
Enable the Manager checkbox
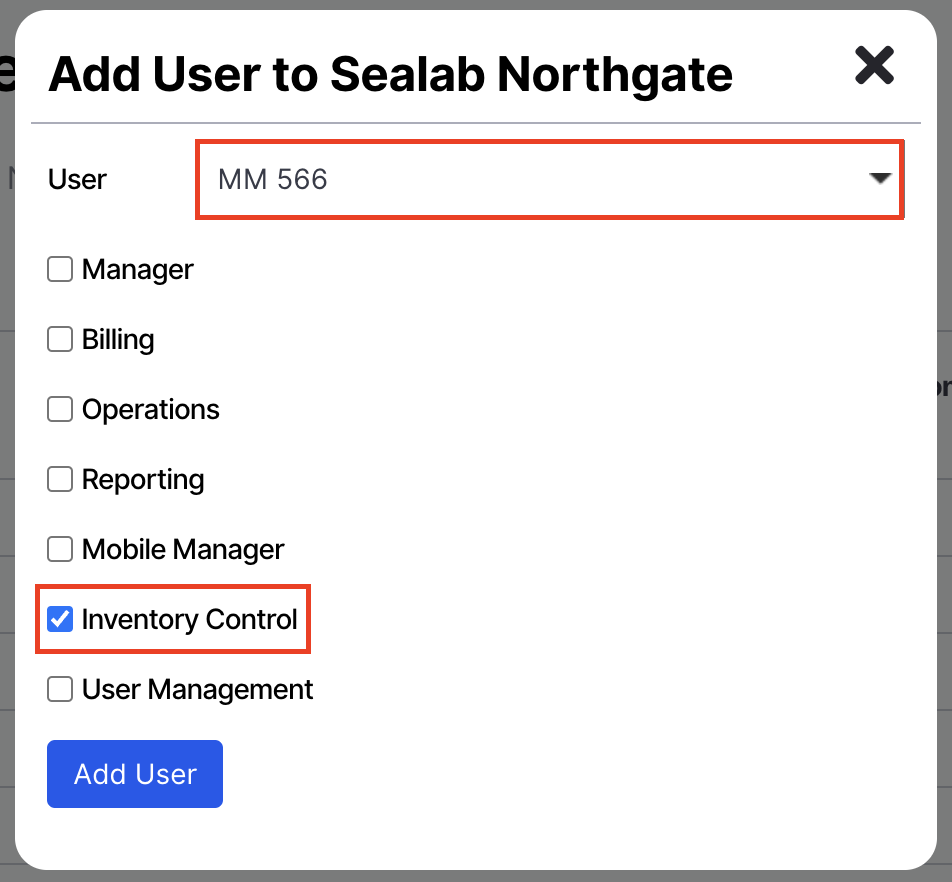pyautogui.click(x=60, y=269)
